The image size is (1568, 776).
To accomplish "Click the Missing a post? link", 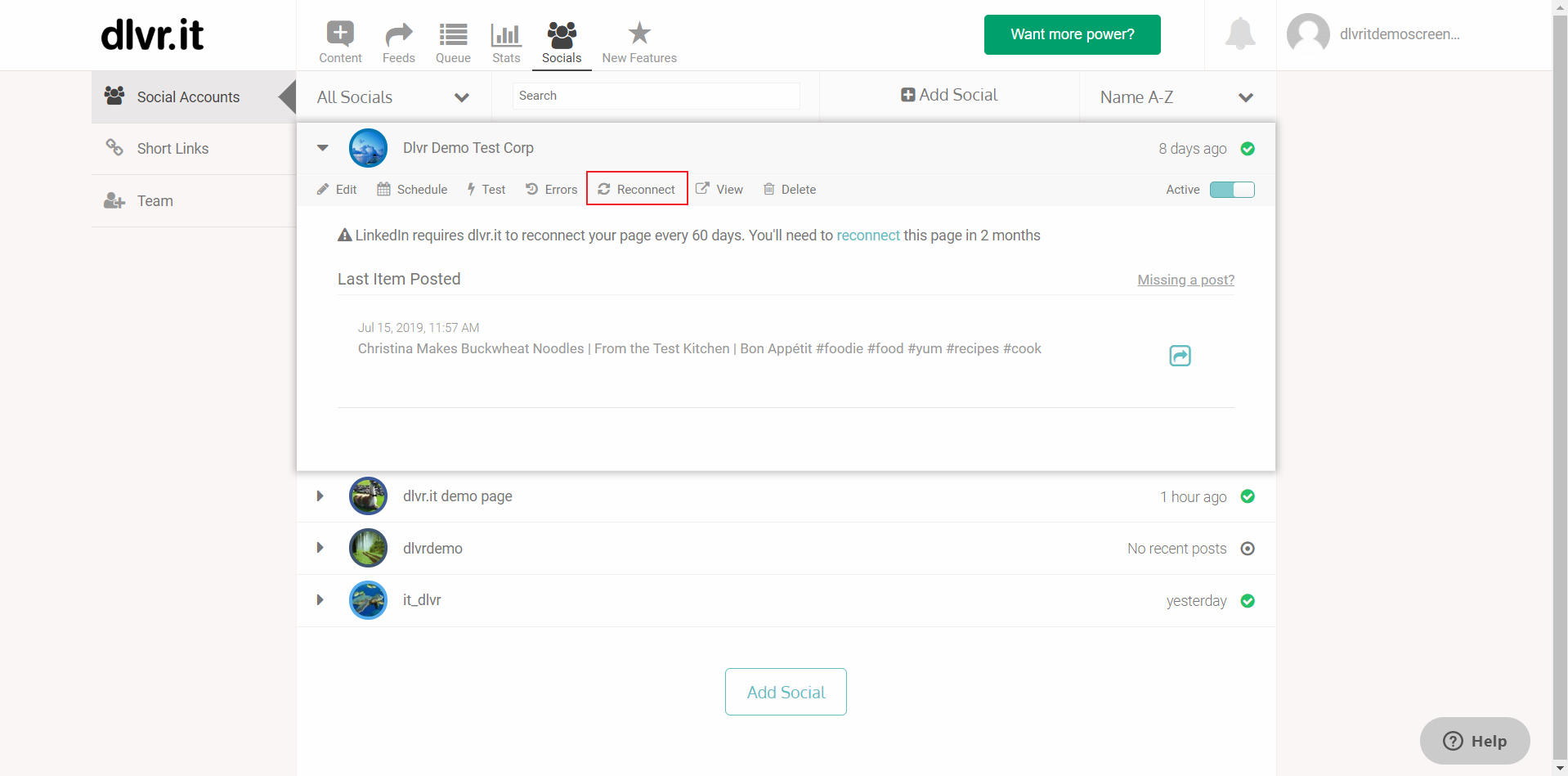I will [x=1185, y=280].
